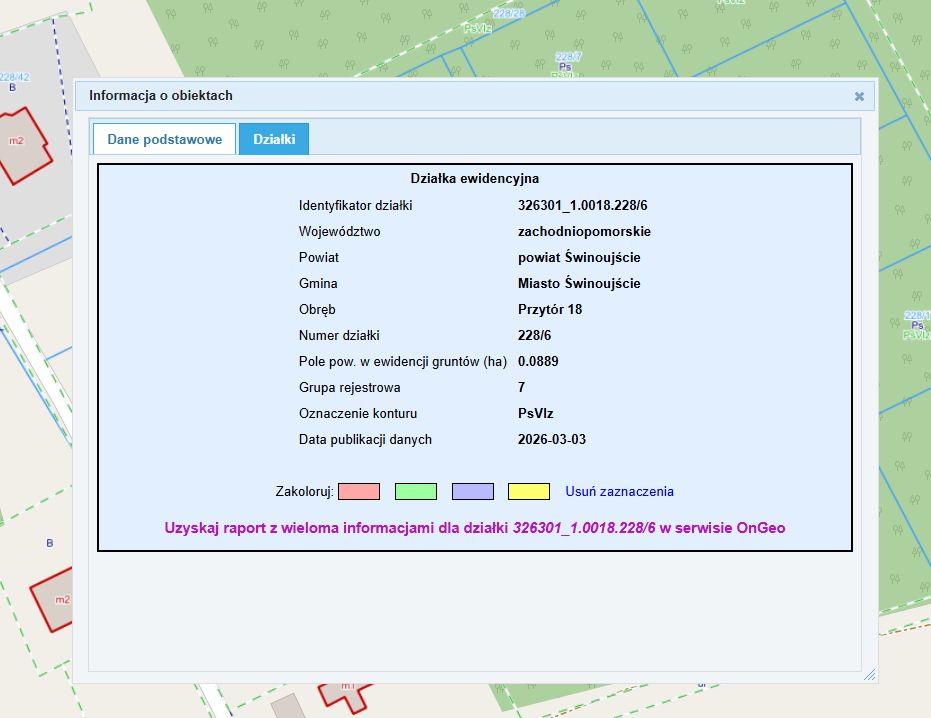931x718 pixels.
Task: Close the Informacja o obiektach dialog
Action: point(859,97)
